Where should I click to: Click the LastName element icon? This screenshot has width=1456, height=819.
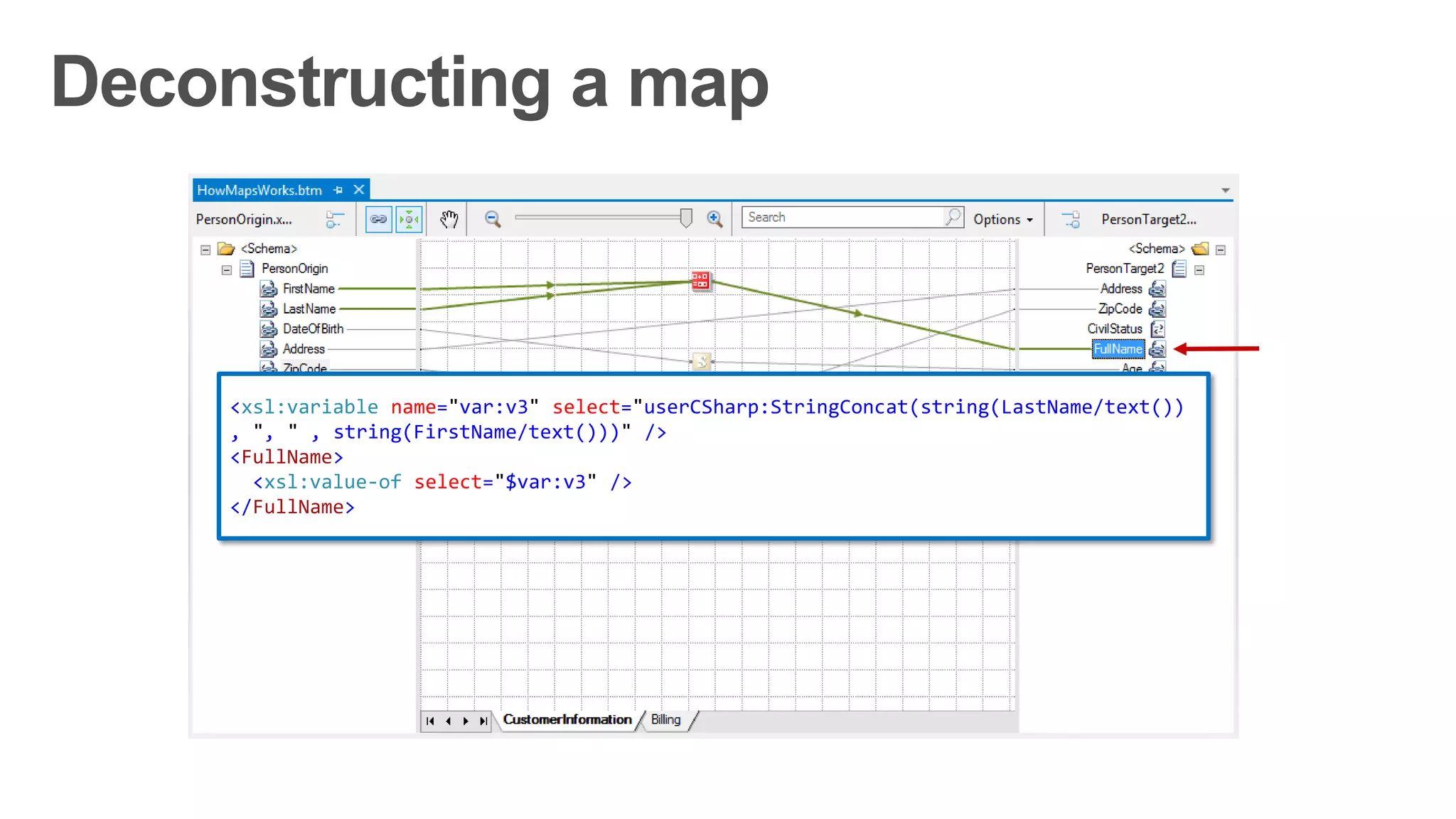click(x=268, y=309)
